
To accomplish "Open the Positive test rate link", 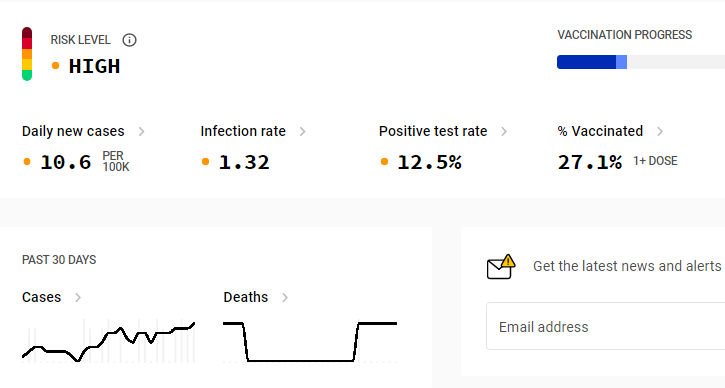I will point(433,131).
